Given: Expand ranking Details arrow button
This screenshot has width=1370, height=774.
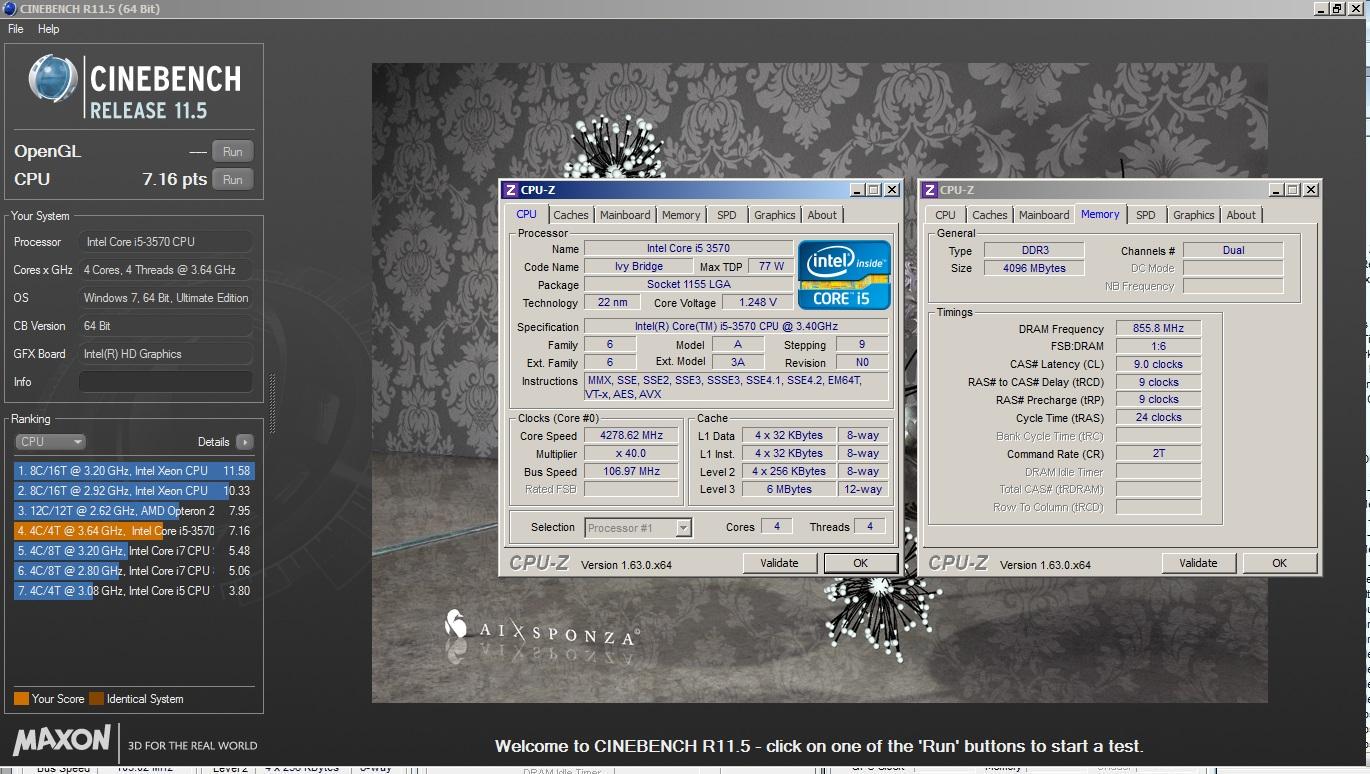Looking at the screenshot, I should coord(245,442).
